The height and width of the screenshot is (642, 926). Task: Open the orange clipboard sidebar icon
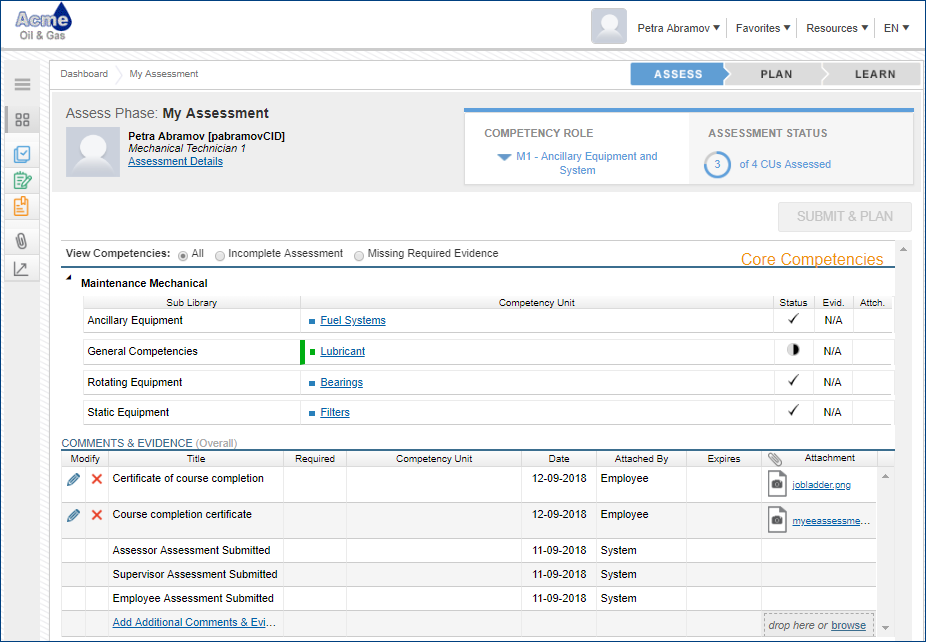21,206
